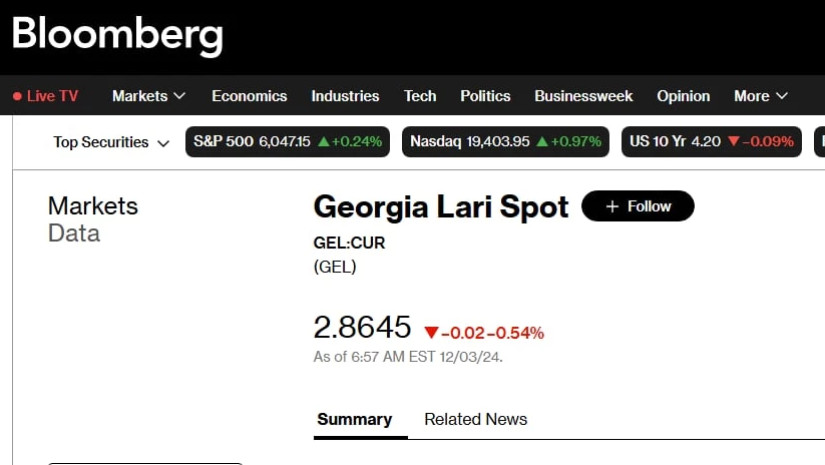Open the More navigation dropdown
Screen dimensions: 825x465
[761, 96]
